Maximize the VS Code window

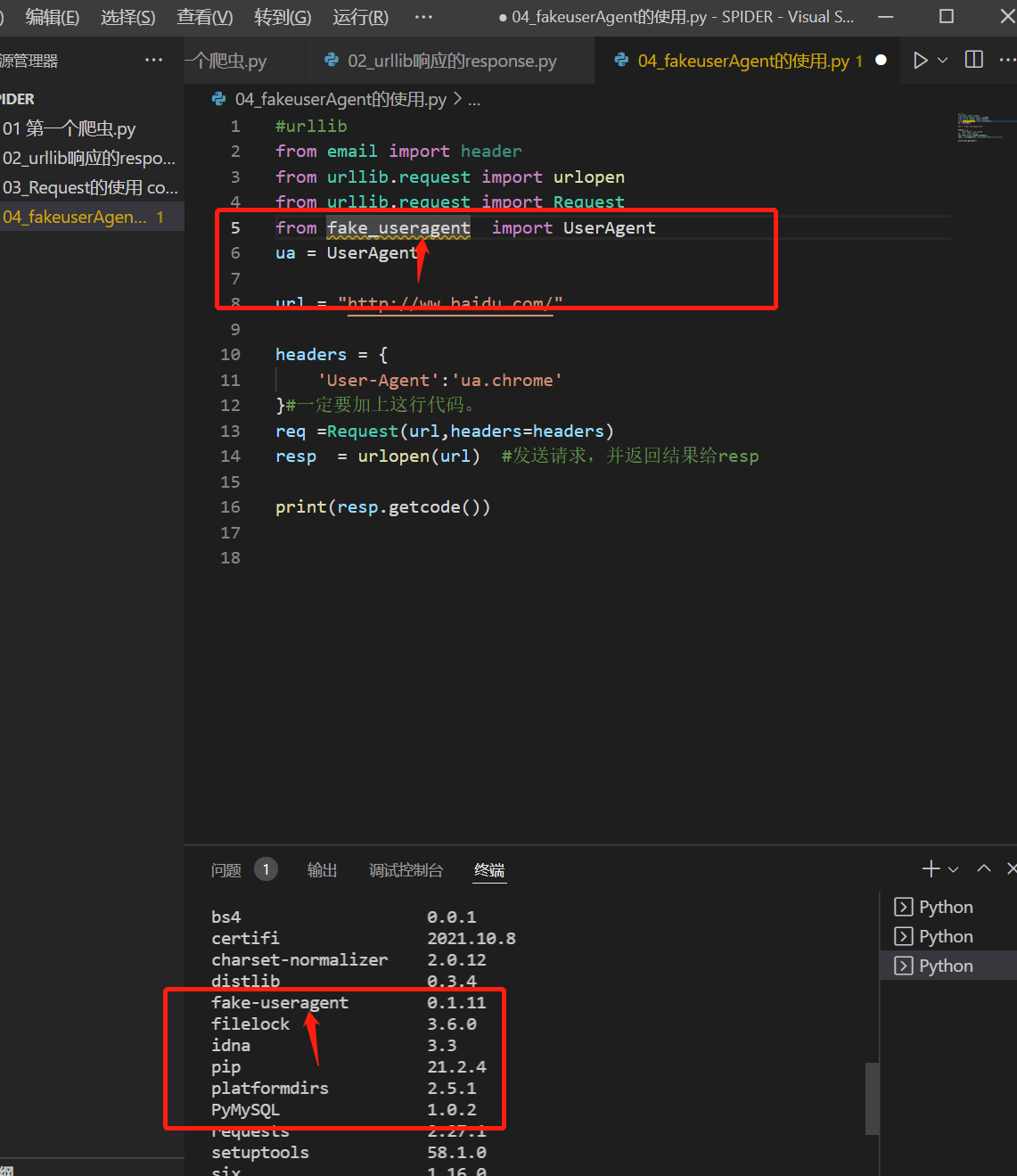[947, 16]
